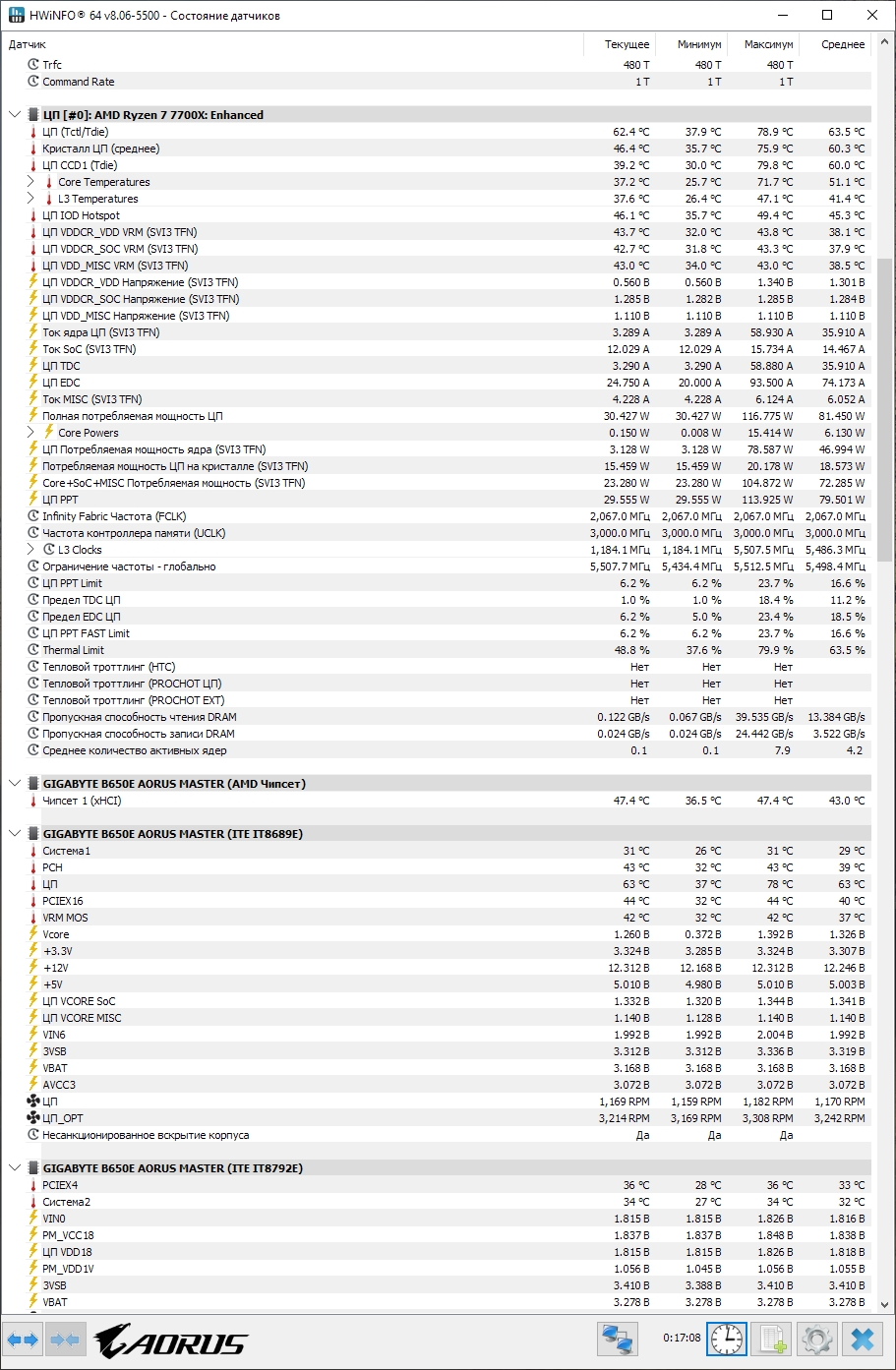The width and height of the screenshot is (896, 1370).
Task: Click lightning icon of PM_VCC18 row
Action: (33, 1235)
